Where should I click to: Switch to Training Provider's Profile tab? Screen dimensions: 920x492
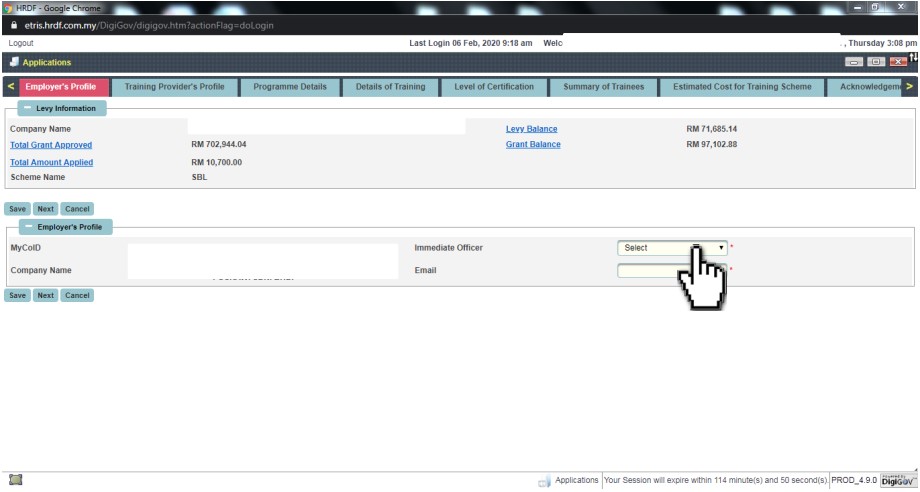tap(174, 87)
